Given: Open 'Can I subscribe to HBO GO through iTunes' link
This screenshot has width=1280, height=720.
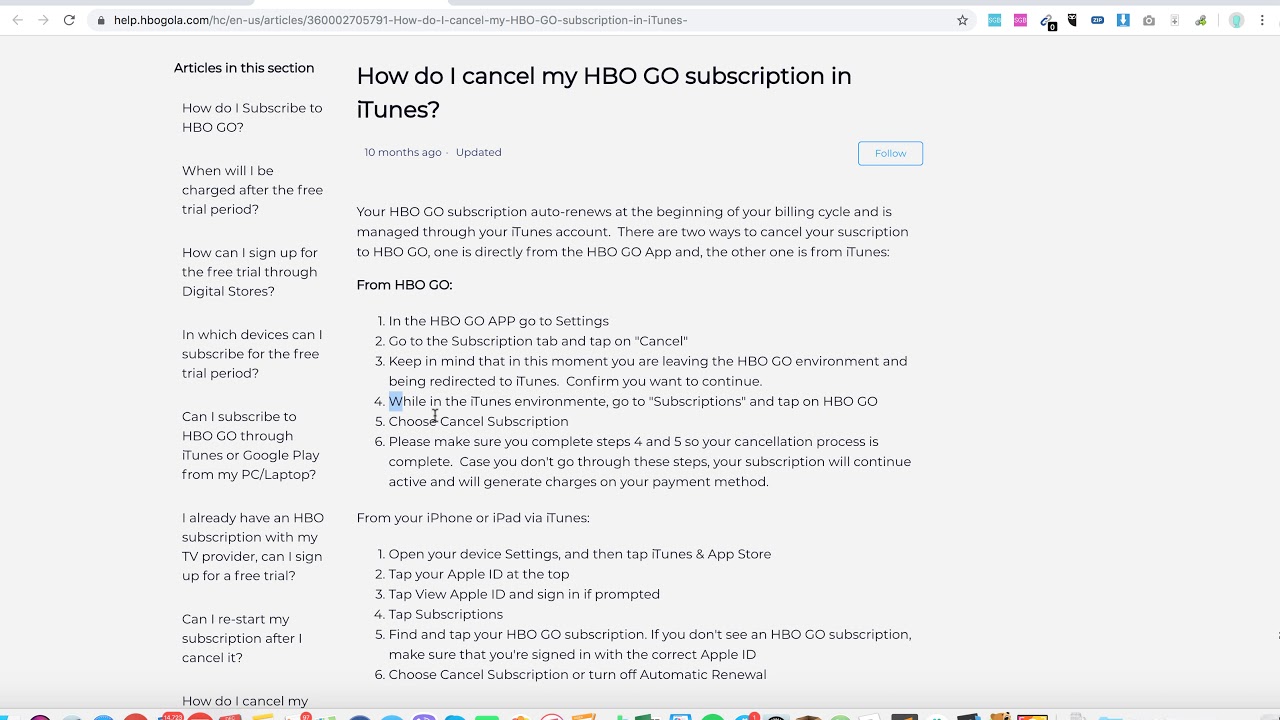Looking at the screenshot, I should (251, 445).
